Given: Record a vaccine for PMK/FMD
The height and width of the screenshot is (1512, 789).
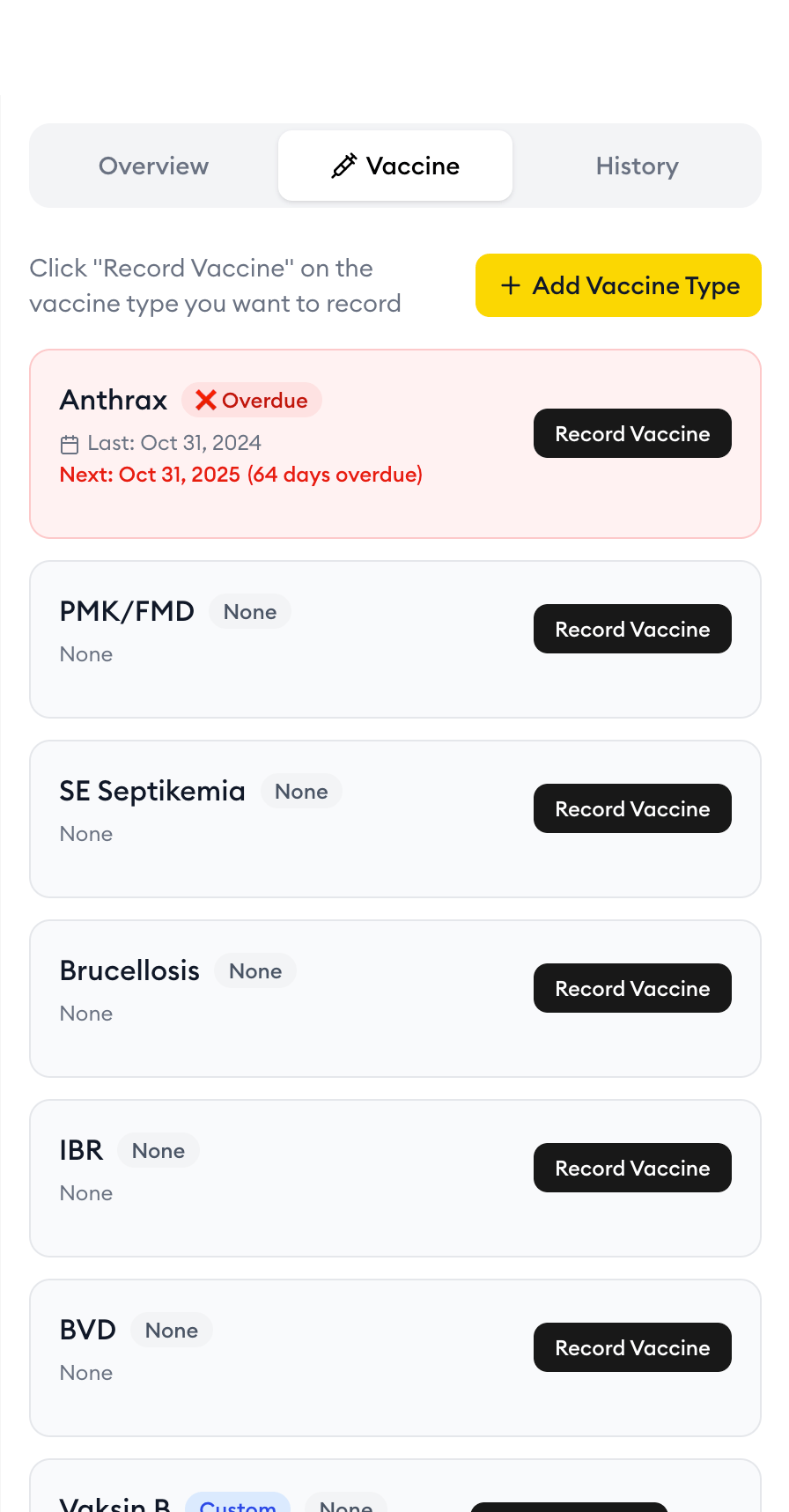Looking at the screenshot, I should [631, 629].
